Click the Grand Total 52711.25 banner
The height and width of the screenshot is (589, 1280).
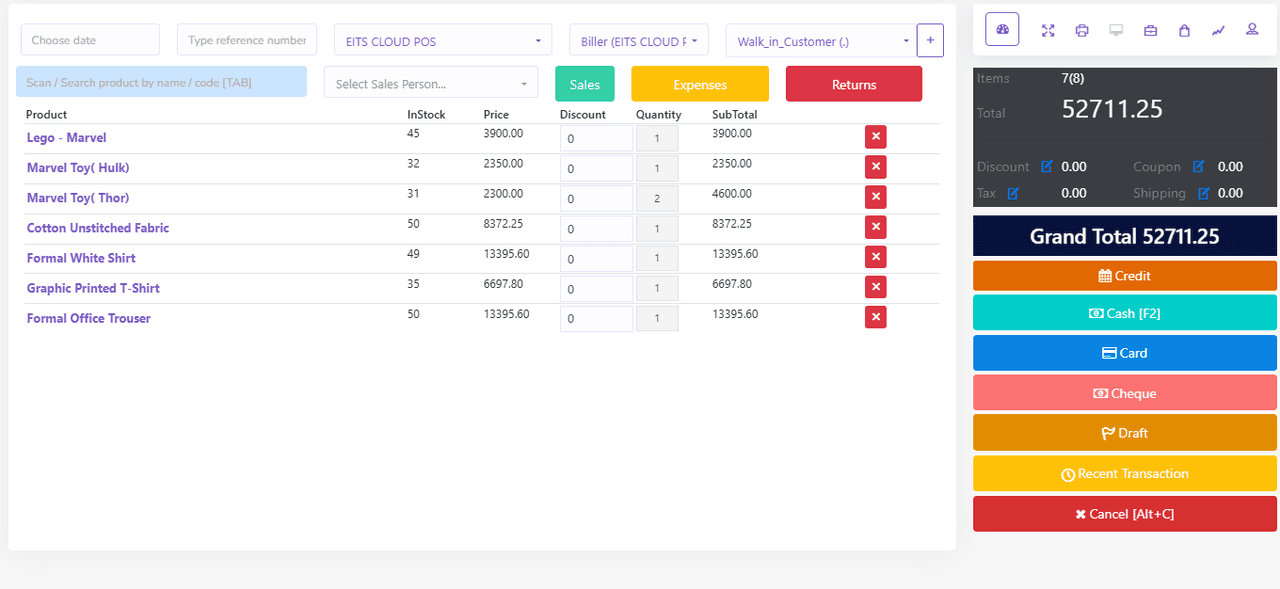[x=1125, y=236]
